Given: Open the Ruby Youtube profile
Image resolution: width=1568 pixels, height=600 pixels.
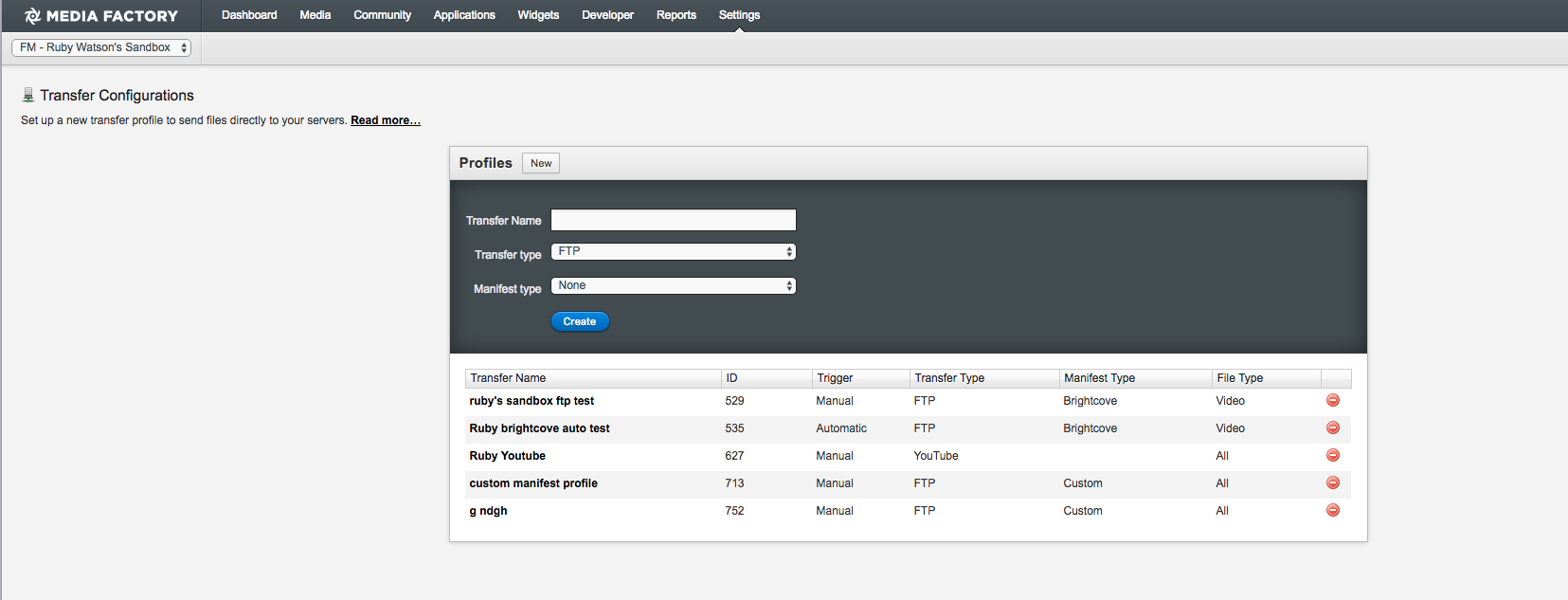Looking at the screenshot, I should 507,456.
